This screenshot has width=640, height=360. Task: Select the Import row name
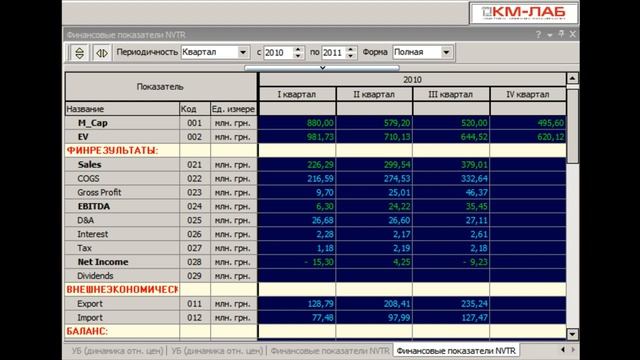[90, 318]
